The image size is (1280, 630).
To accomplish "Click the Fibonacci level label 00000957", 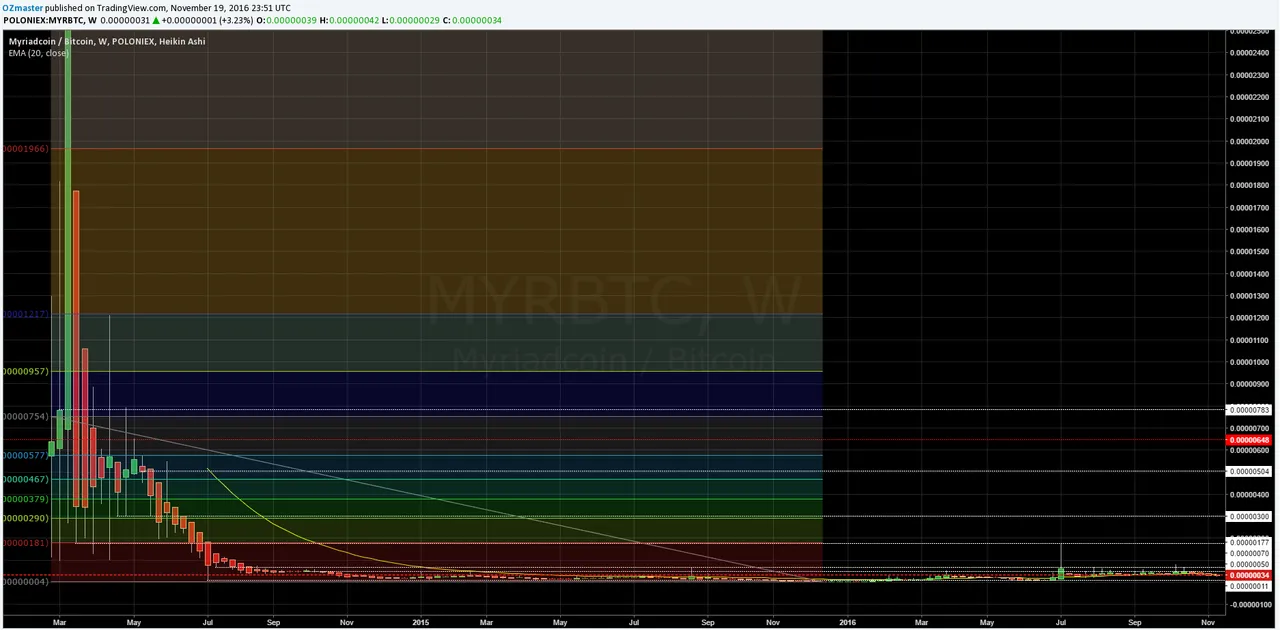I will pos(24,371).
